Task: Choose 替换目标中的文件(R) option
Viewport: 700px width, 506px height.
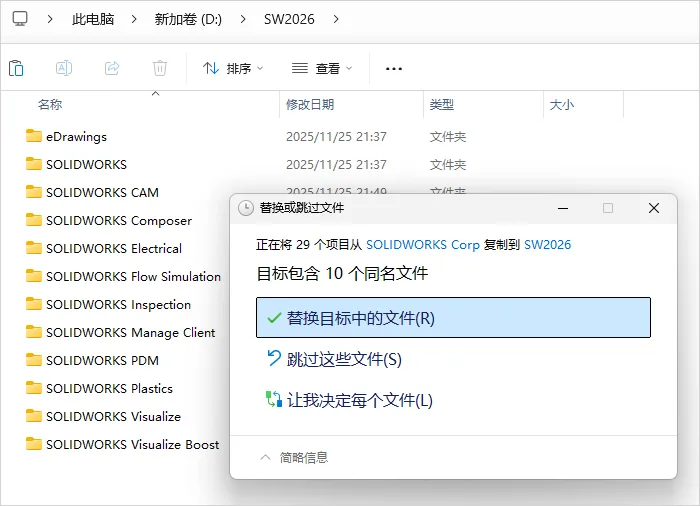Action: (453, 318)
